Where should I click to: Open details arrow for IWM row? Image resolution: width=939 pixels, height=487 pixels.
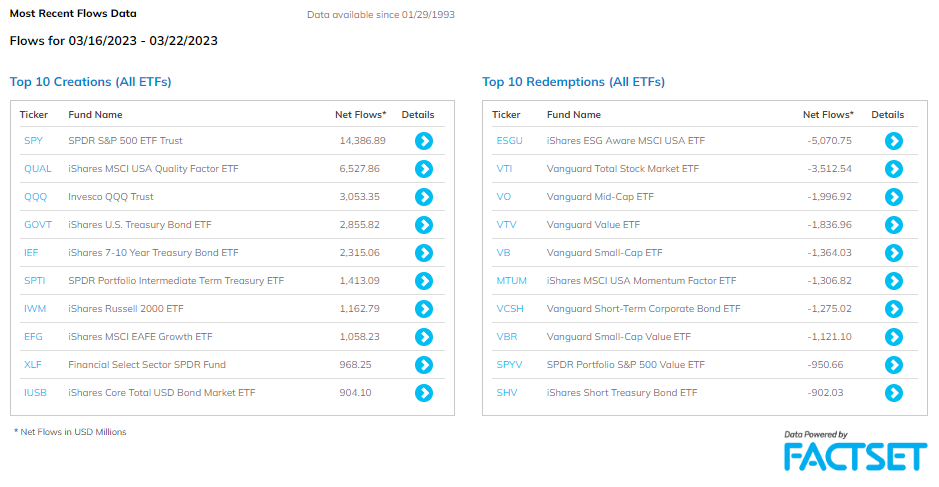424,308
